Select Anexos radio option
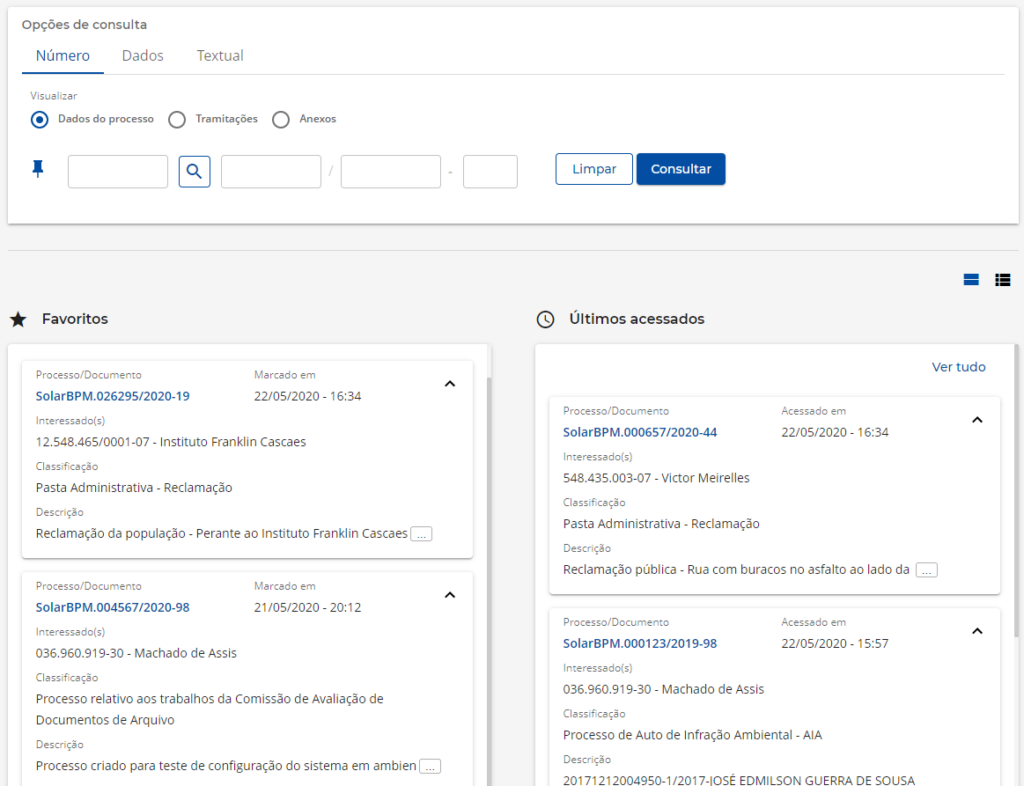 pos(281,119)
